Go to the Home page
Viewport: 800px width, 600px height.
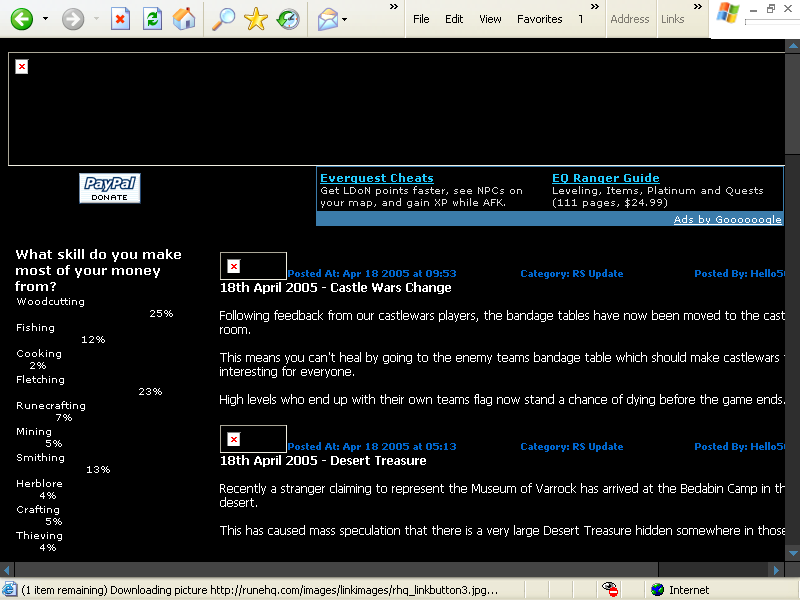[184, 19]
